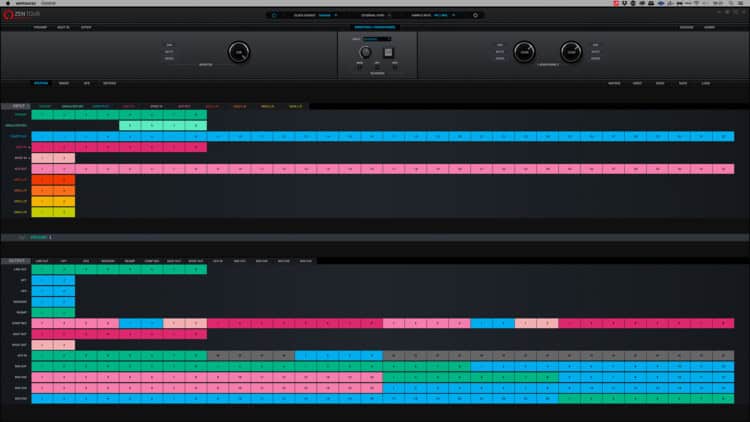Switch to the Meters tab
The width and height of the screenshot is (750, 422).
110,83
